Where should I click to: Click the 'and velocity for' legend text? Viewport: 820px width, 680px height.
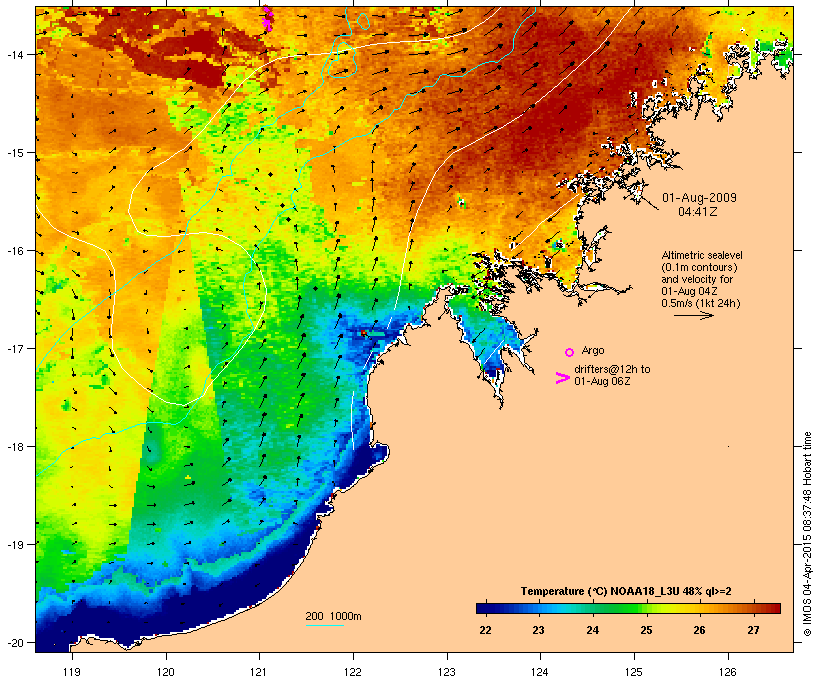tap(697, 279)
